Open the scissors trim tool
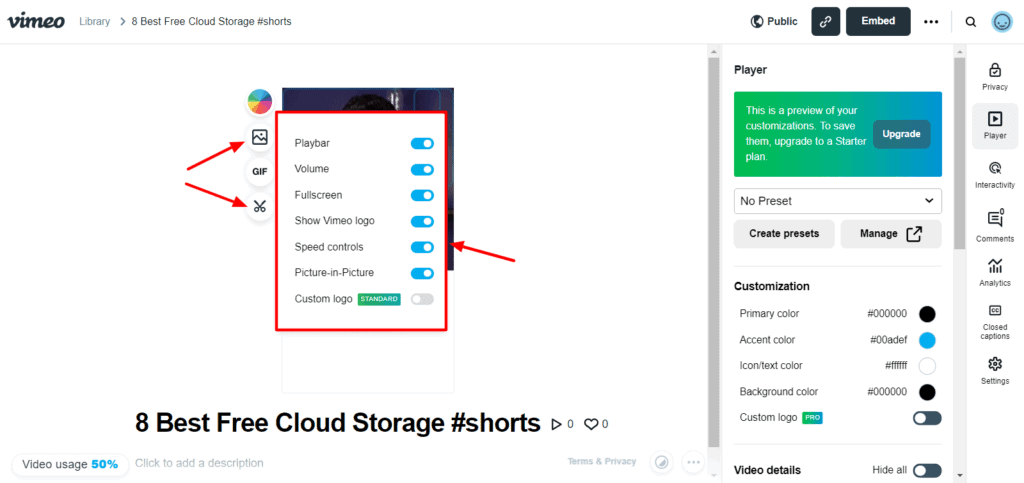 point(260,207)
